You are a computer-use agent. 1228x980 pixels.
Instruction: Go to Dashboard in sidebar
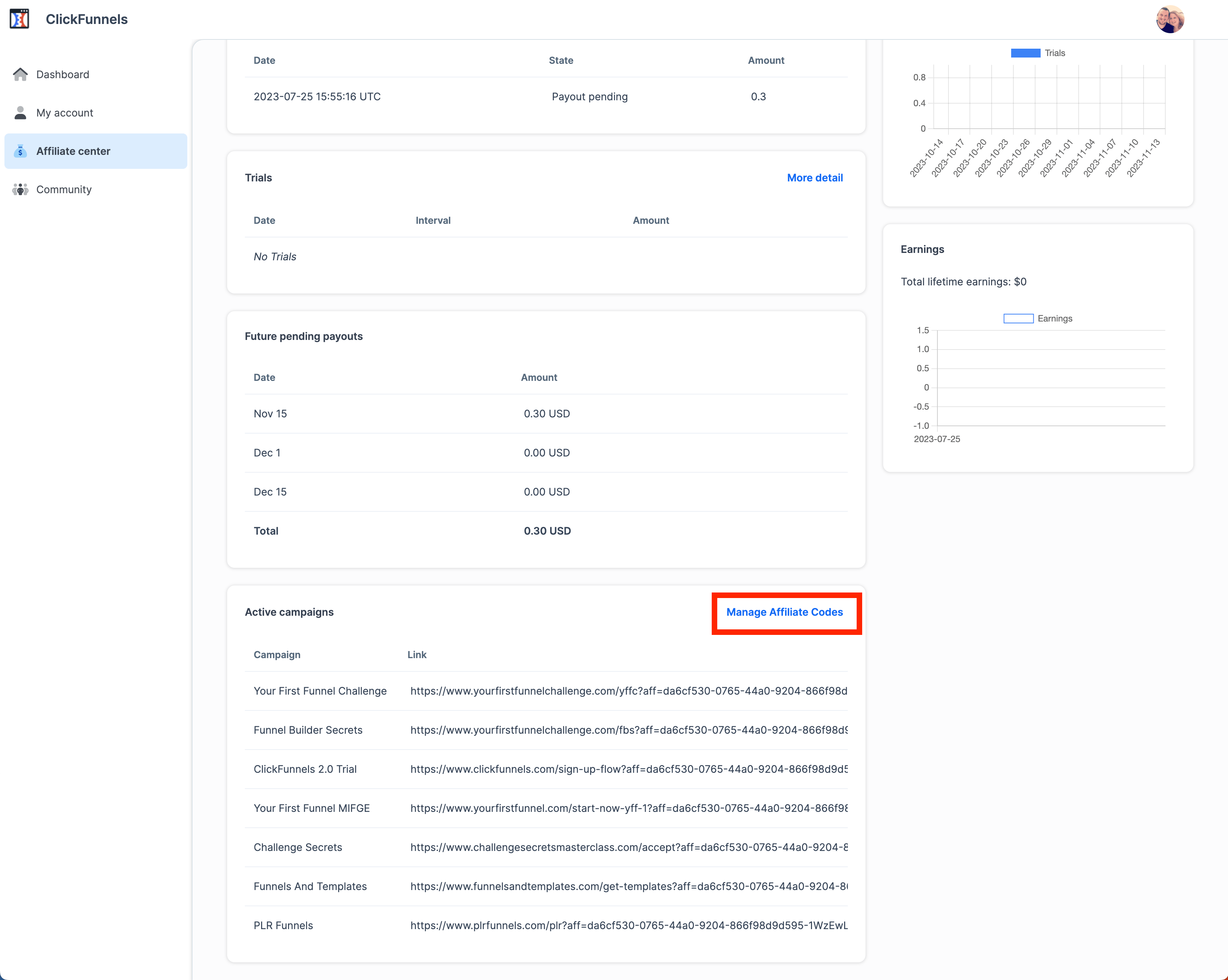coord(96,74)
